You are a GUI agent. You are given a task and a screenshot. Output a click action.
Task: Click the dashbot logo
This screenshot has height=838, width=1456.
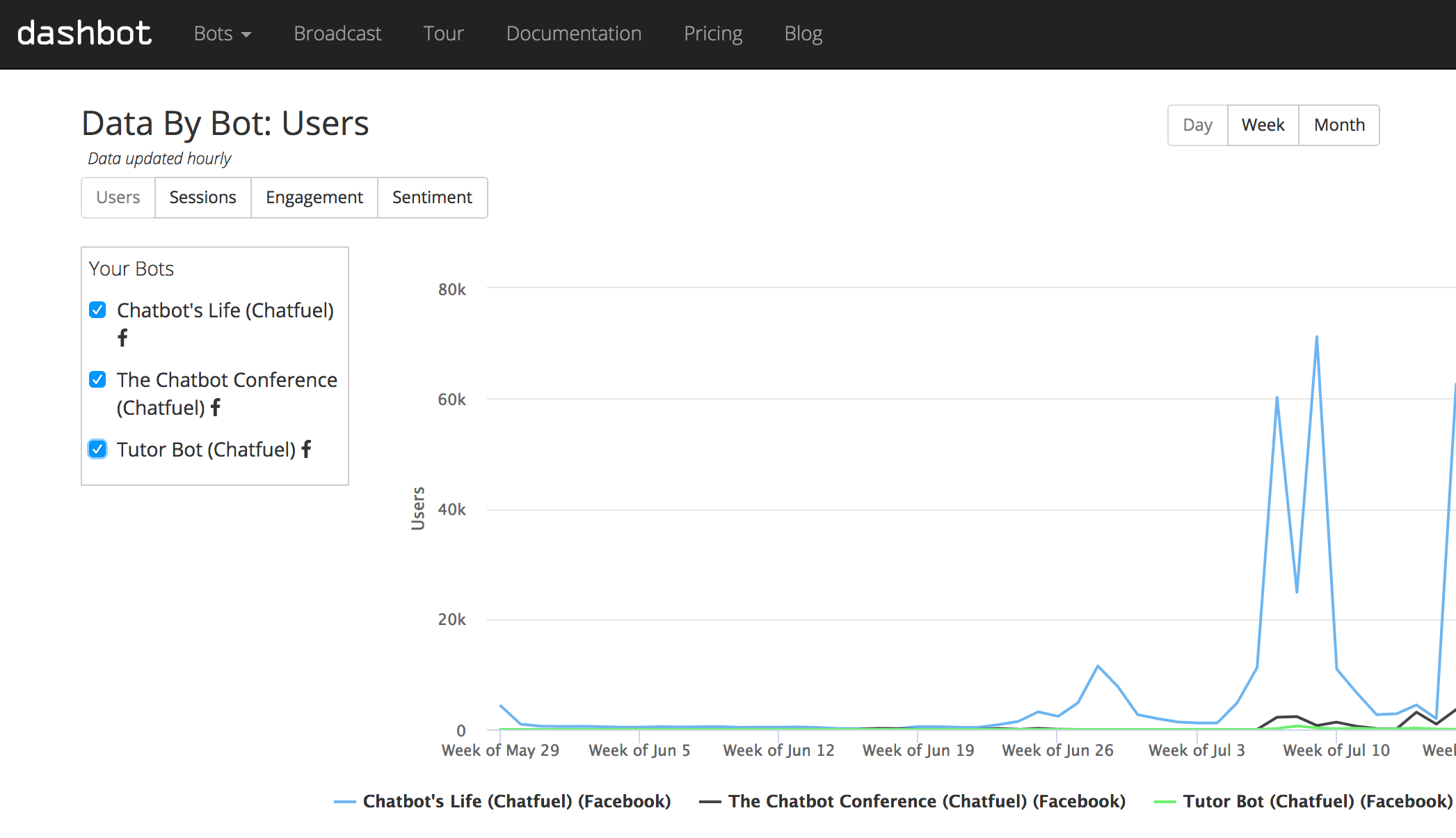(83, 33)
